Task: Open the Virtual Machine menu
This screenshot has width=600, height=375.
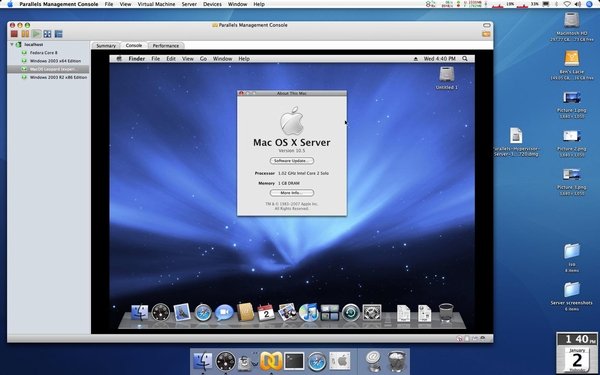Action: click(x=156, y=4)
